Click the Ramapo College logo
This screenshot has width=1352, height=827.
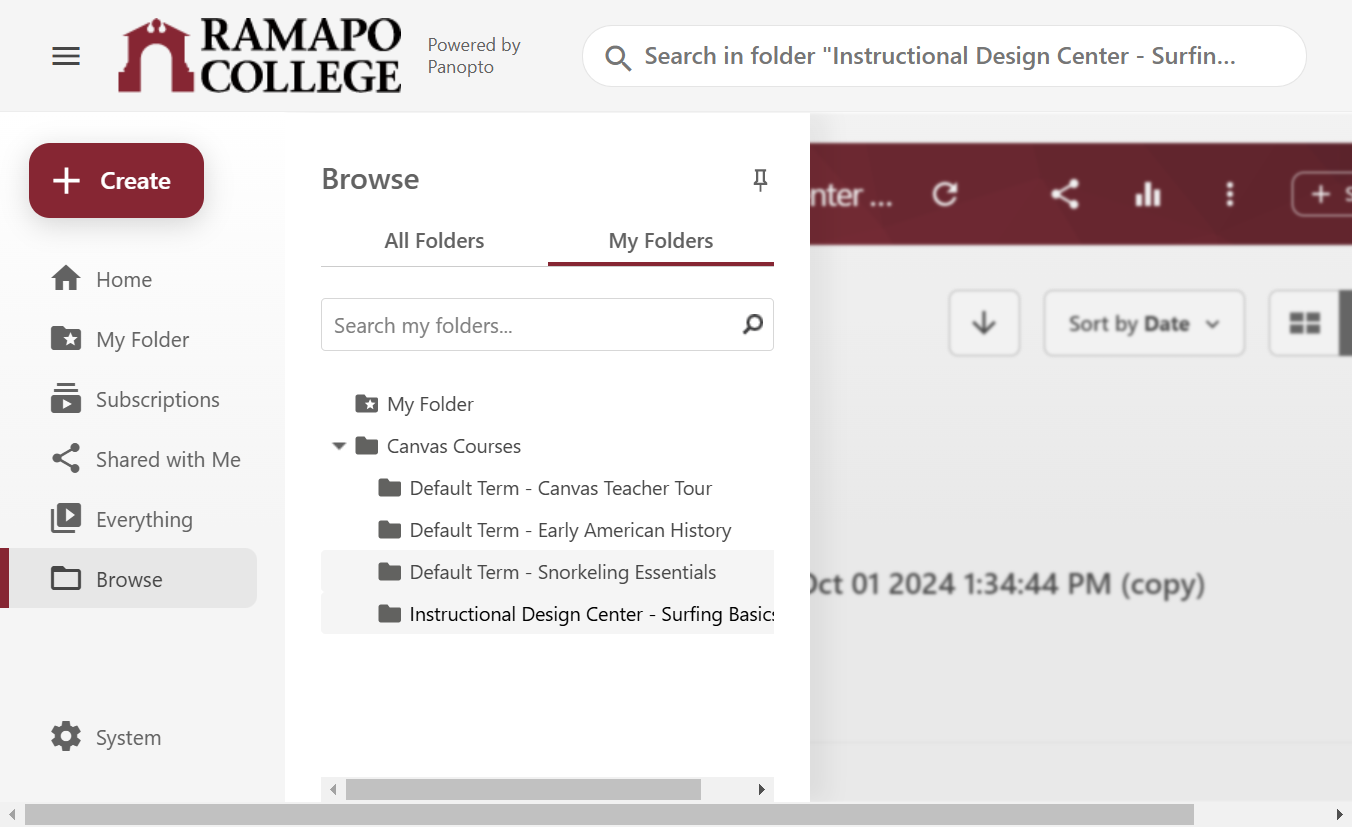pos(260,56)
